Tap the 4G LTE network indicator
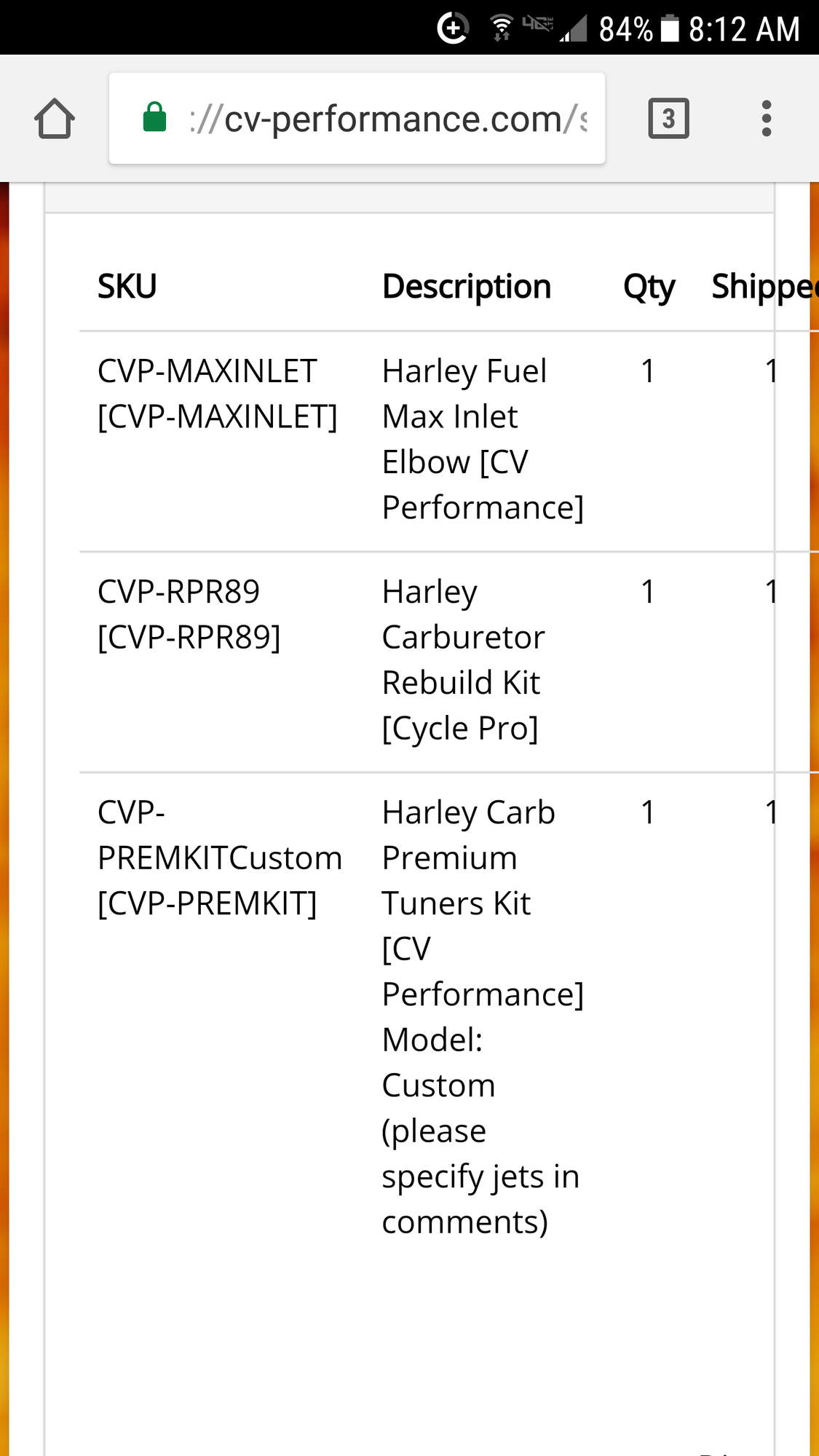This screenshot has width=819, height=1456. pos(537,24)
